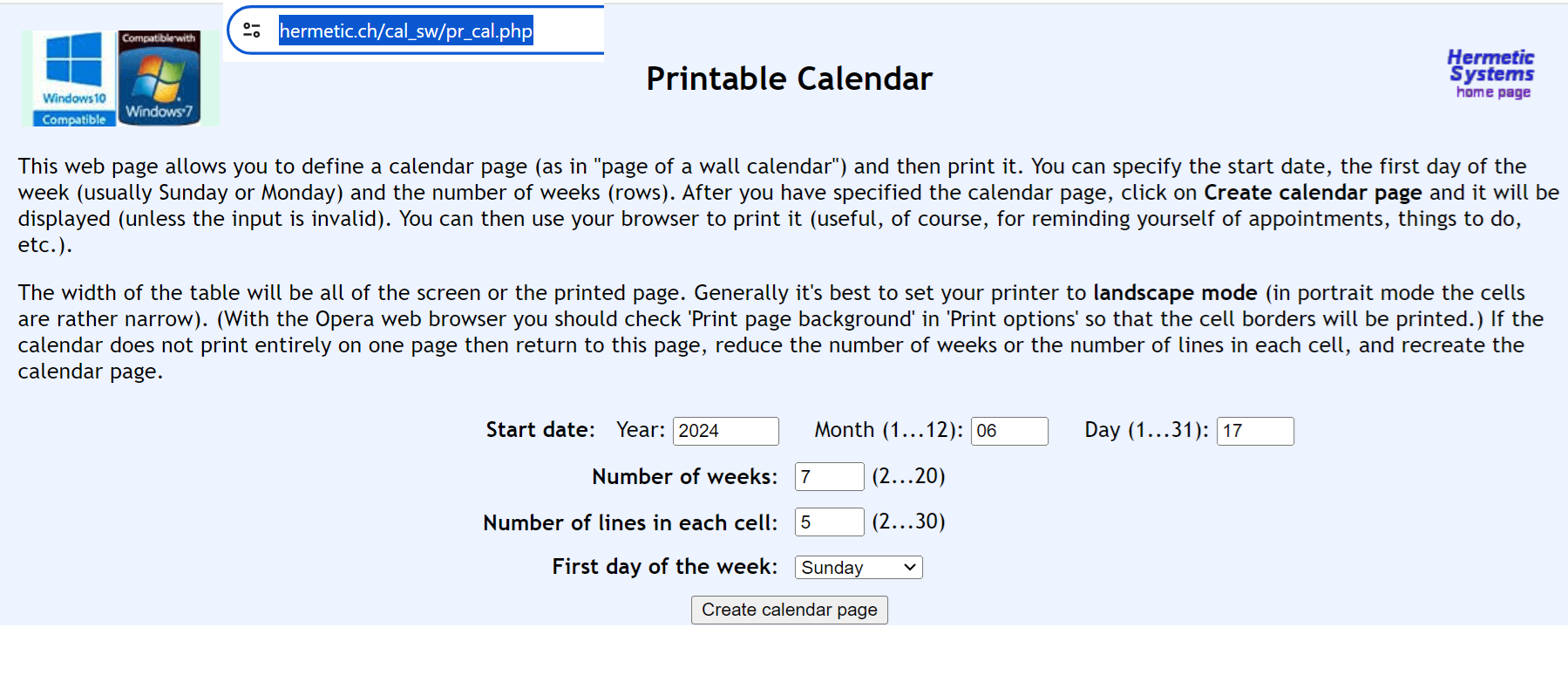The image size is (1568, 689).
Task: Click the 'Month (1...12):' label
Action: [888, 430]
